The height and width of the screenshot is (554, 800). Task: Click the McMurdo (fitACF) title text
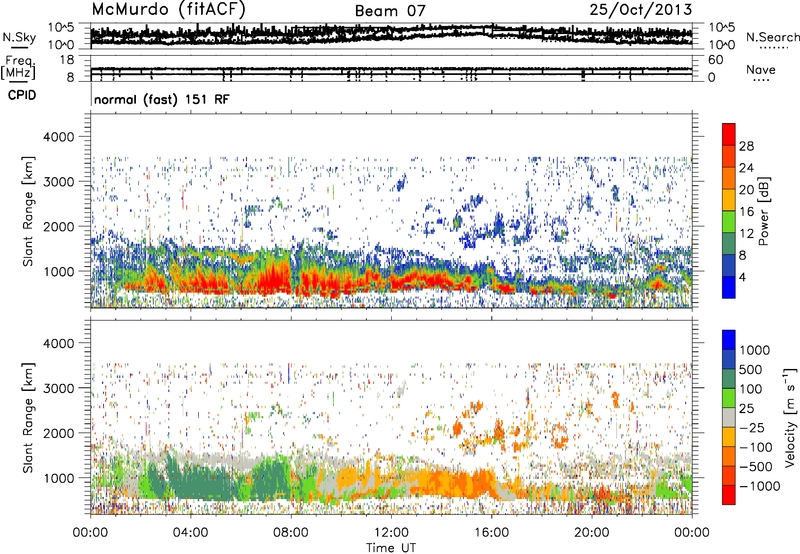point(168,10)
